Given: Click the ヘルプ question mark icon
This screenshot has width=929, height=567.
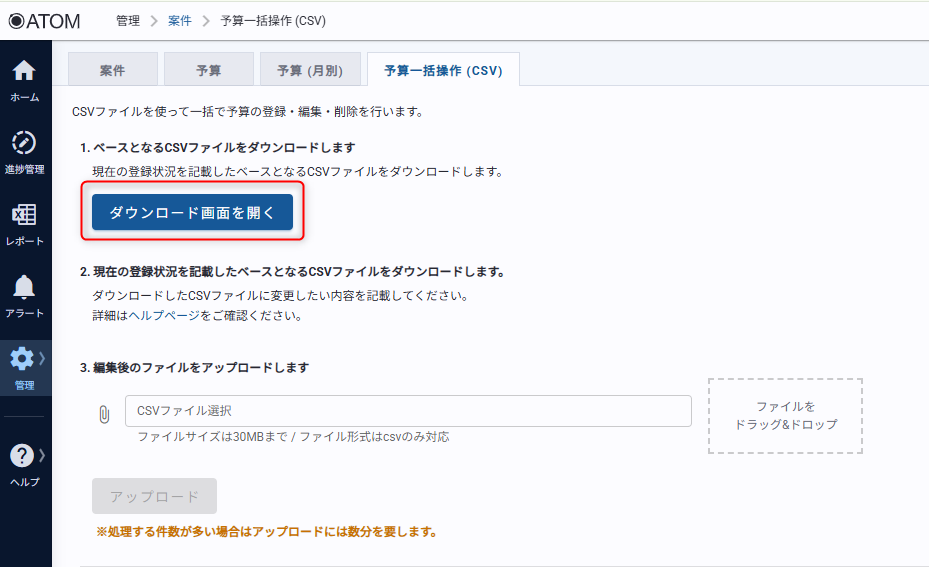Looking at the screenshot, I should tap(22, 456).
